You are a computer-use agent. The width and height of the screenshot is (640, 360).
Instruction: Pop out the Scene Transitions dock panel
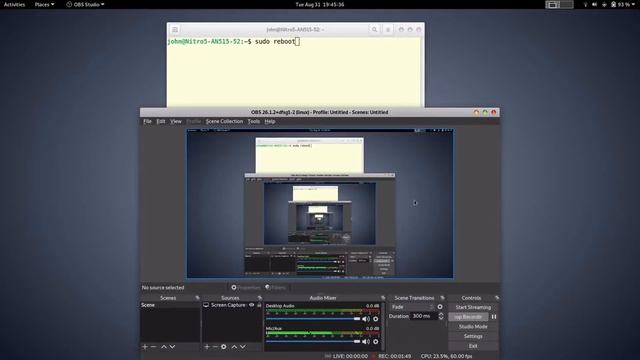(442, 298)
